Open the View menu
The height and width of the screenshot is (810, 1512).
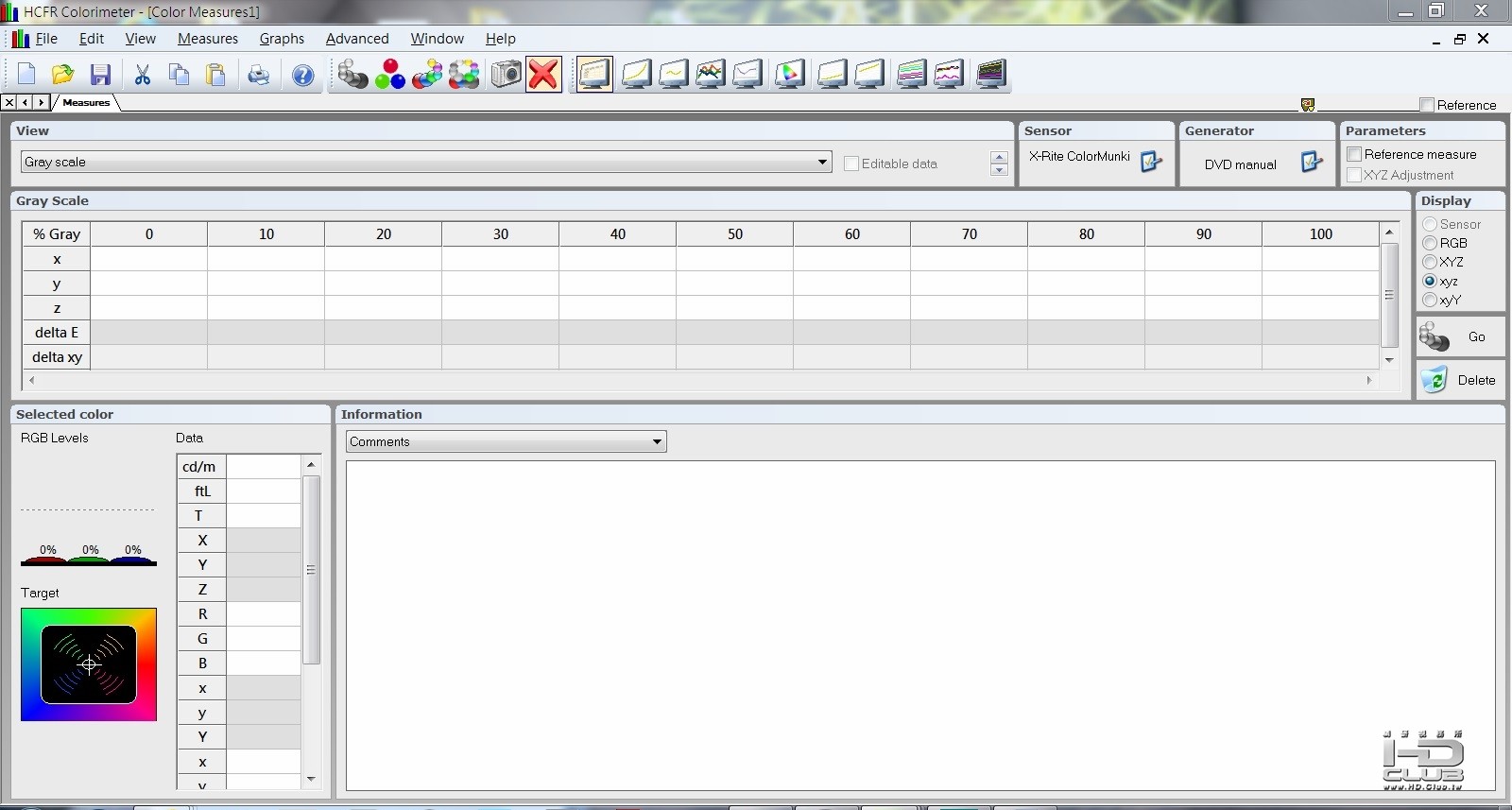(x=141, y=39)
